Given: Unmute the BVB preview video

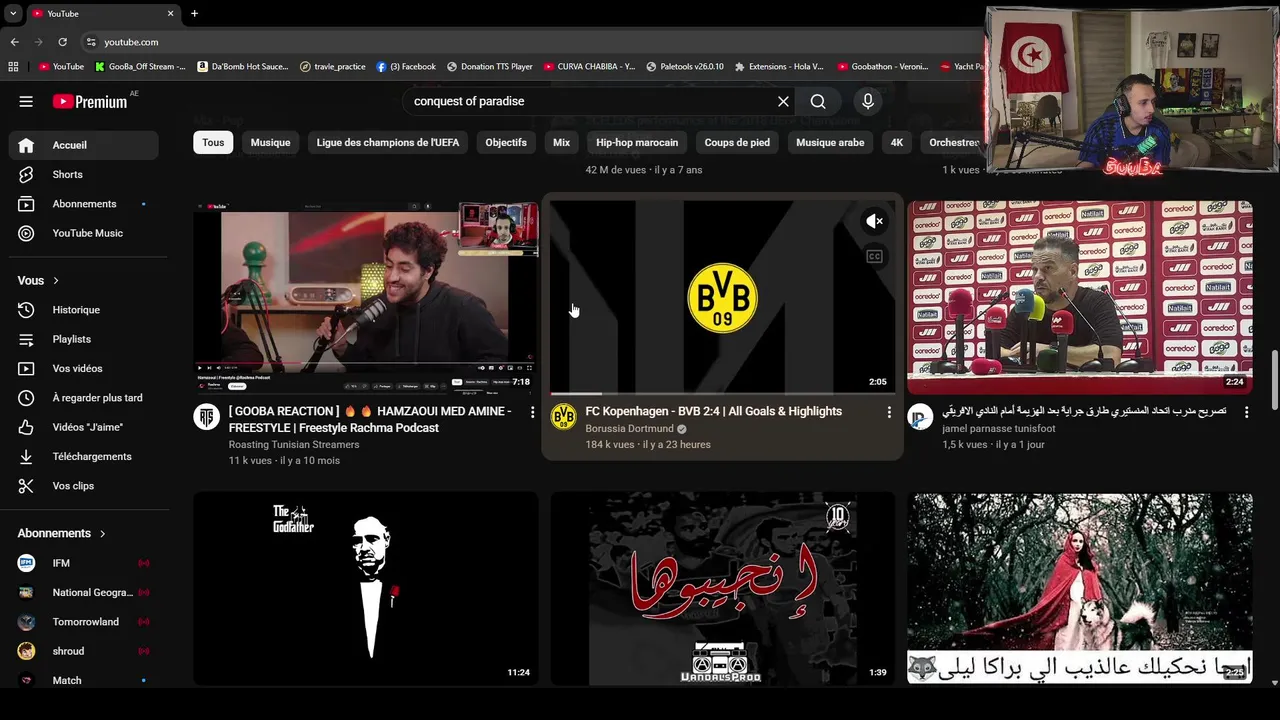Looking at the screenshot, I should pos(874,221).
